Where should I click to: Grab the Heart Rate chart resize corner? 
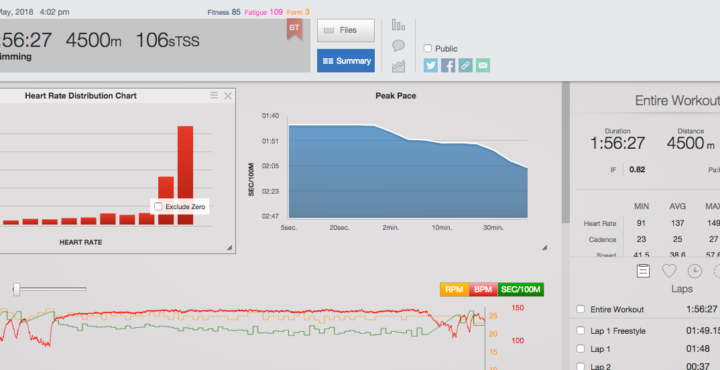pyautogui.click(x=229, y=248)
